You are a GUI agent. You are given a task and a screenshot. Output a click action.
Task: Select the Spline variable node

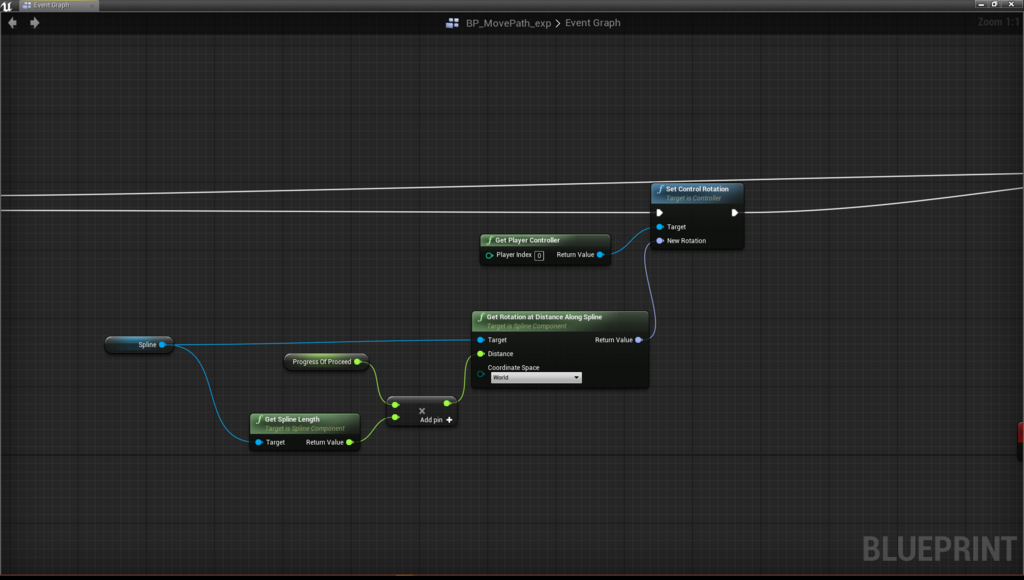(x=139, y=344)
